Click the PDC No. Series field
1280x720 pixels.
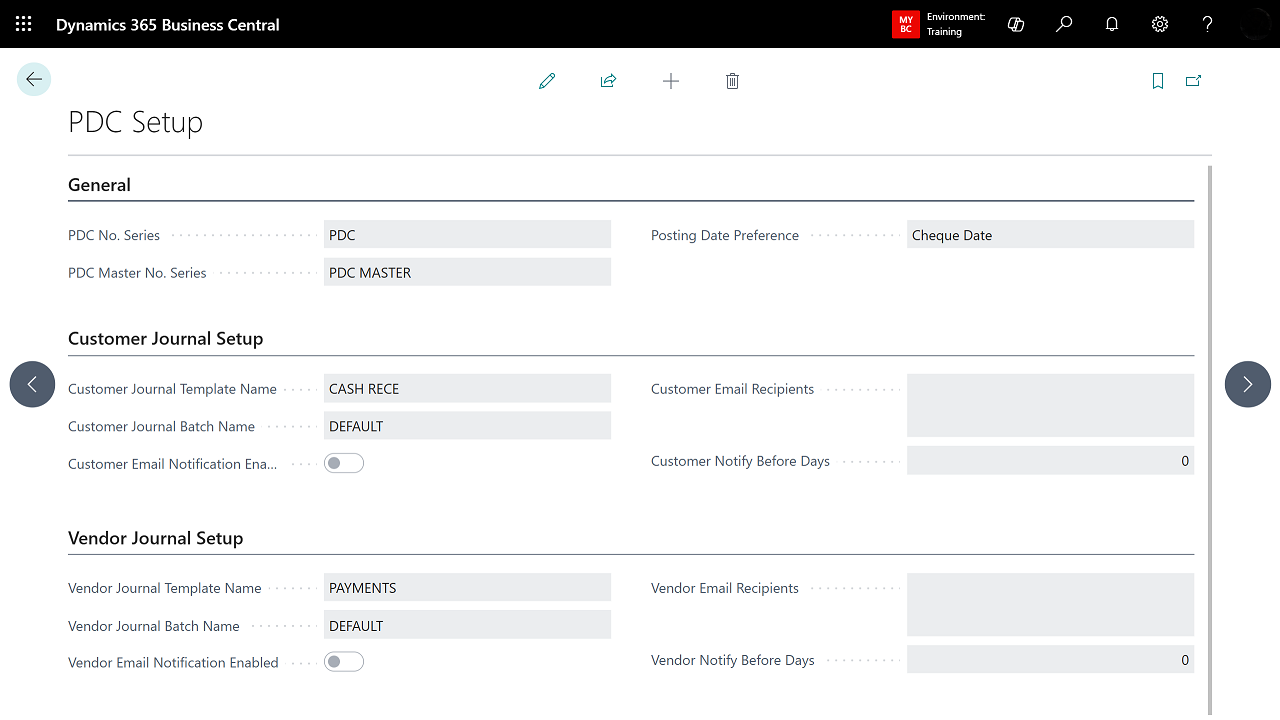coord(467,235)
